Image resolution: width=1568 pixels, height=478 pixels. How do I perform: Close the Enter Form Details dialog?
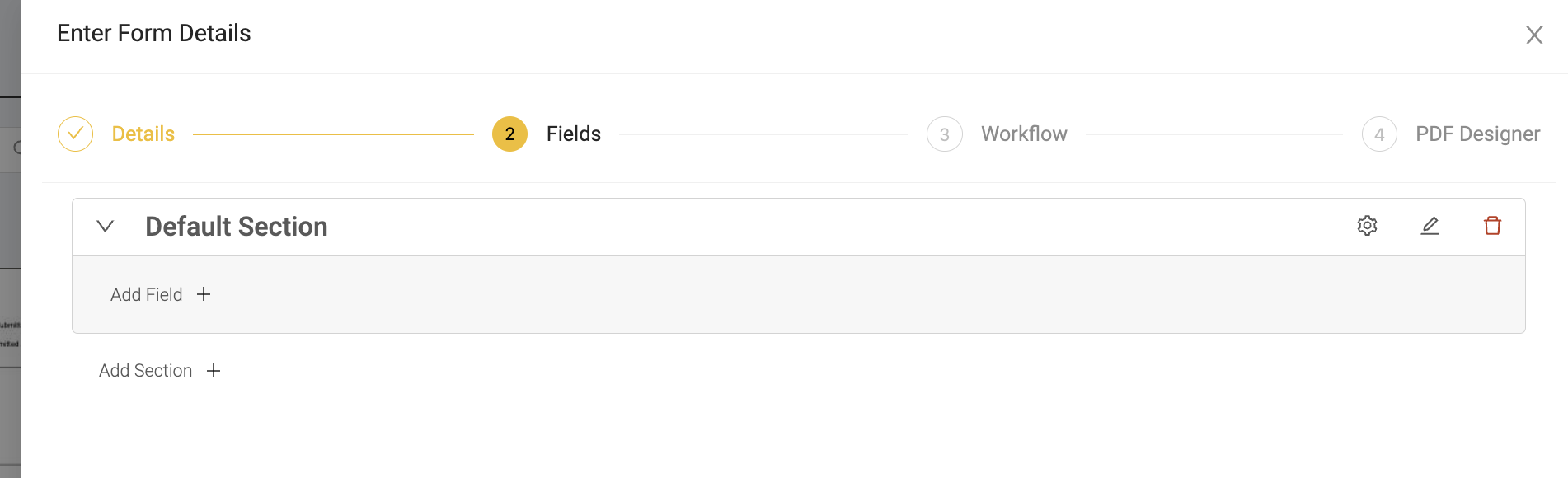1534,35
